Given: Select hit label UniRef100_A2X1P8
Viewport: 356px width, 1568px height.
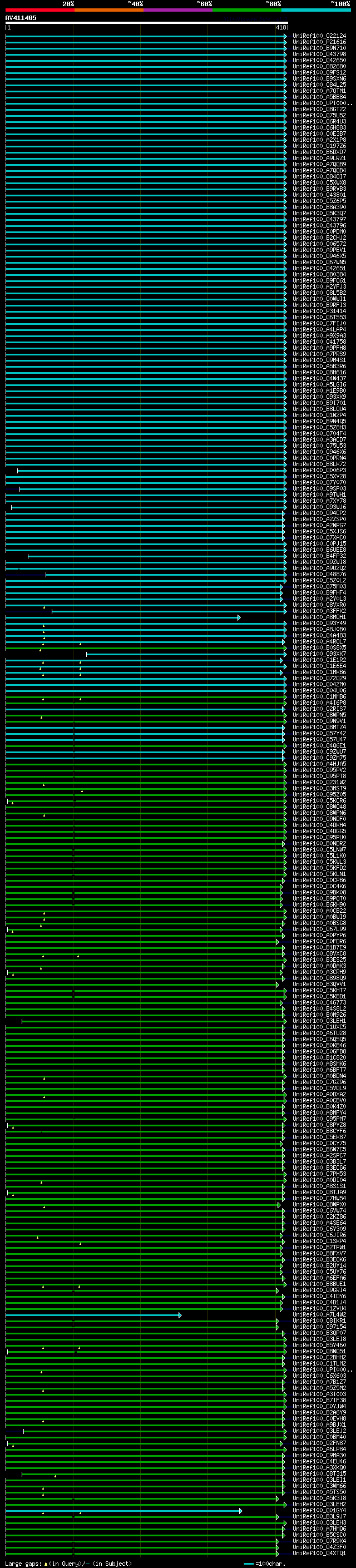Looking at the screenshot, I should pyautogui.click(x=319, y=140).
